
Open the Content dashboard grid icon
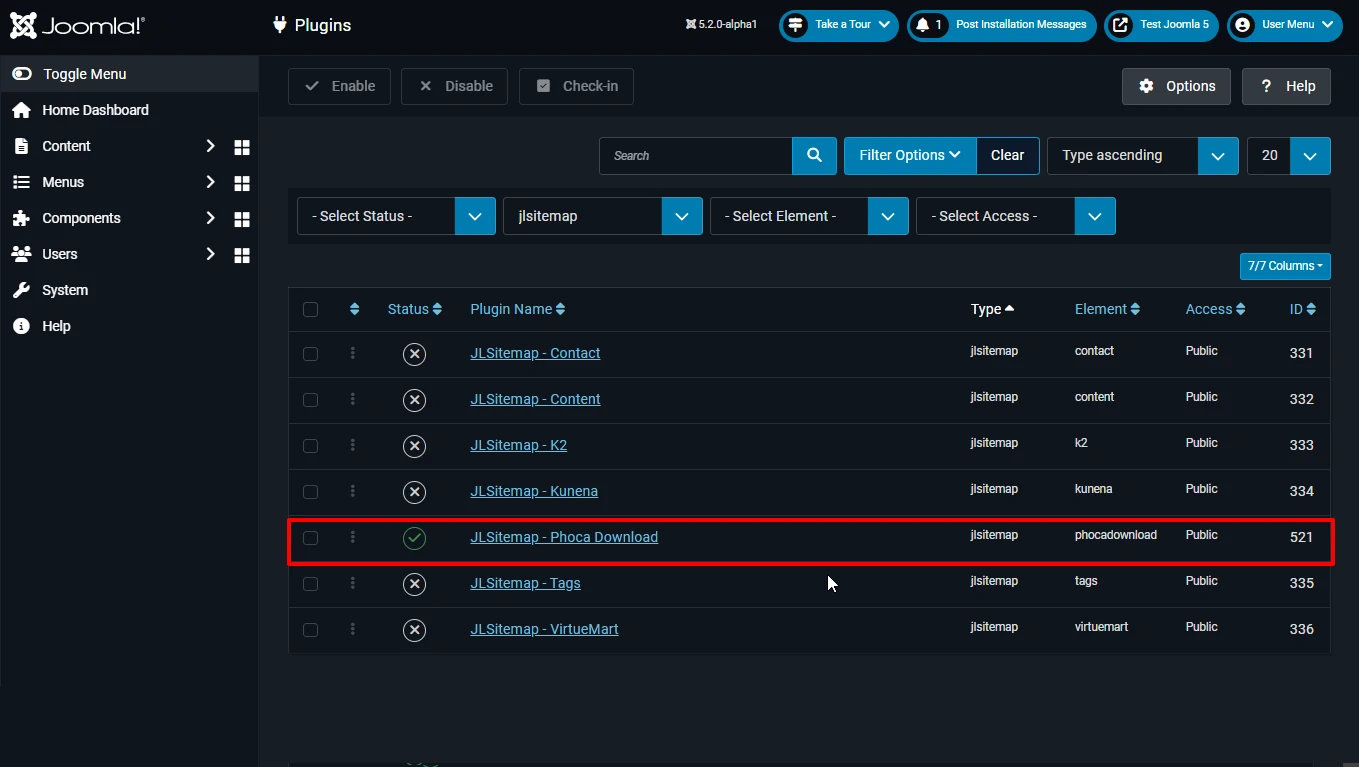(241, 147)
